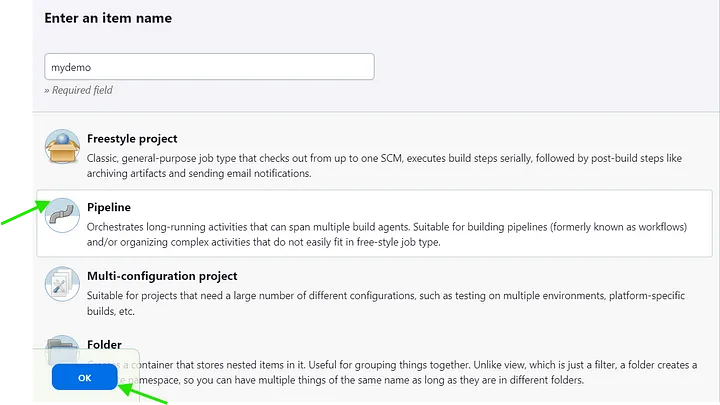Focus the item name field containing mydemo
Image resolution: width=720 pixels, height=405 pixels.
tap(209, 67)
